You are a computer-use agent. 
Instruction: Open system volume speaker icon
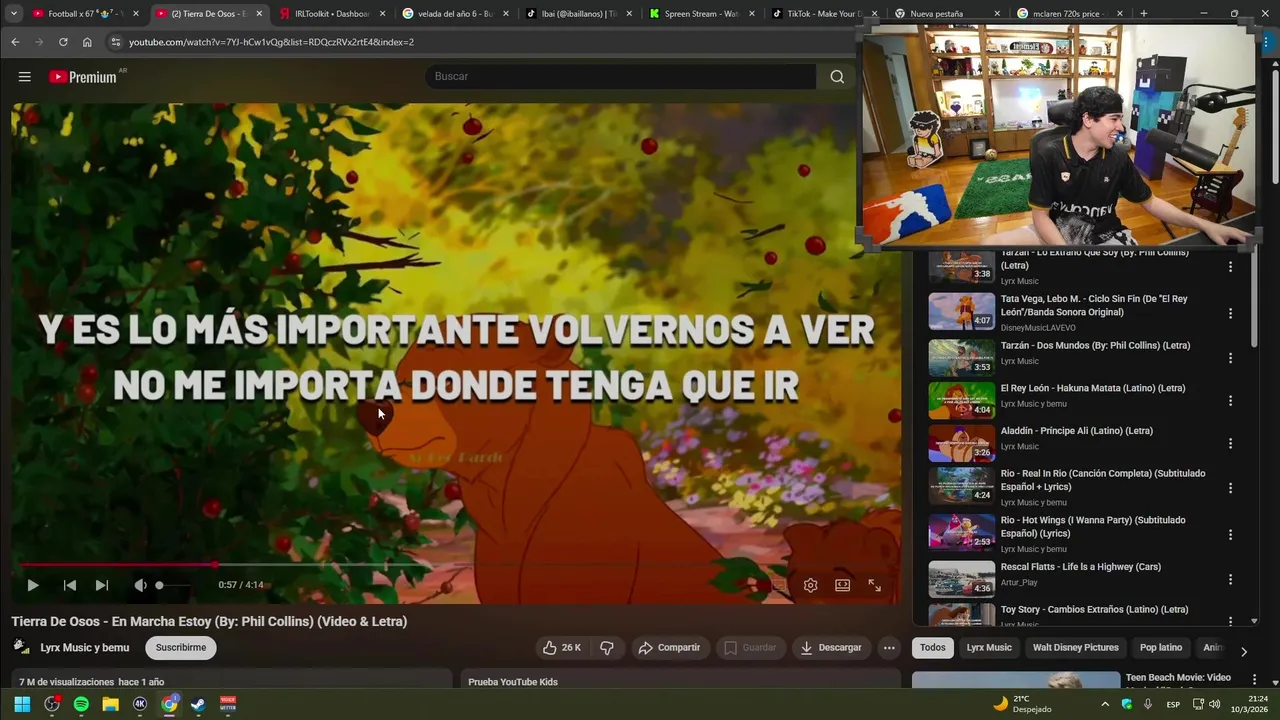tap(1214, 704)
